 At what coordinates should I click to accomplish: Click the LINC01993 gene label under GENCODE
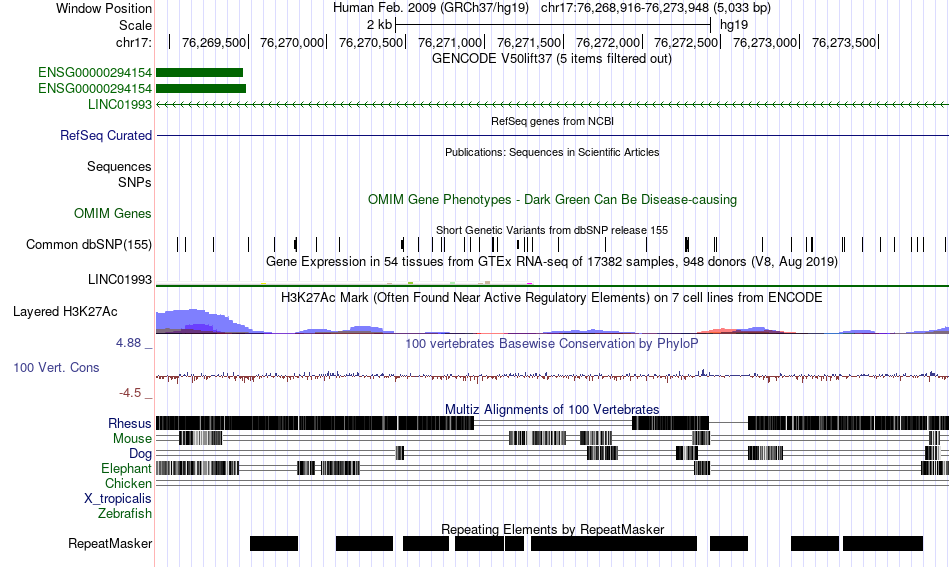[x=119, y=104]
